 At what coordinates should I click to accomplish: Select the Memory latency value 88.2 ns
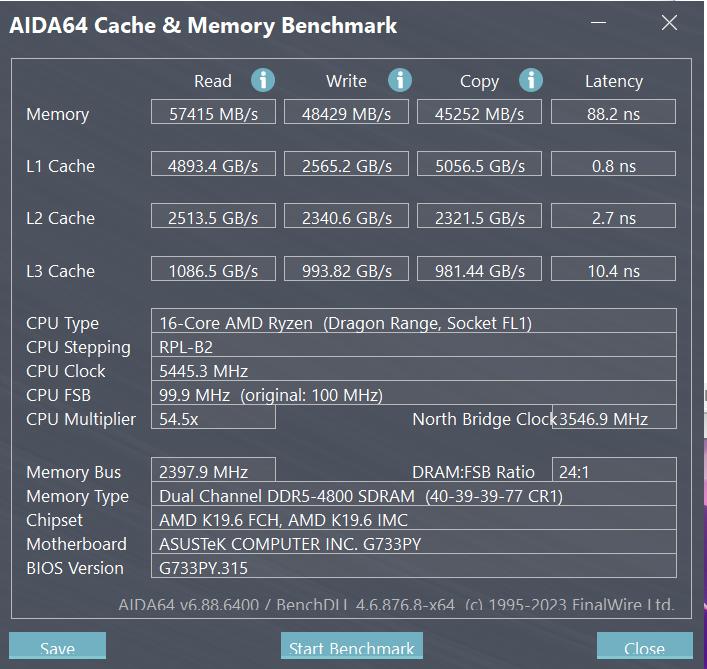click(613, 112)
